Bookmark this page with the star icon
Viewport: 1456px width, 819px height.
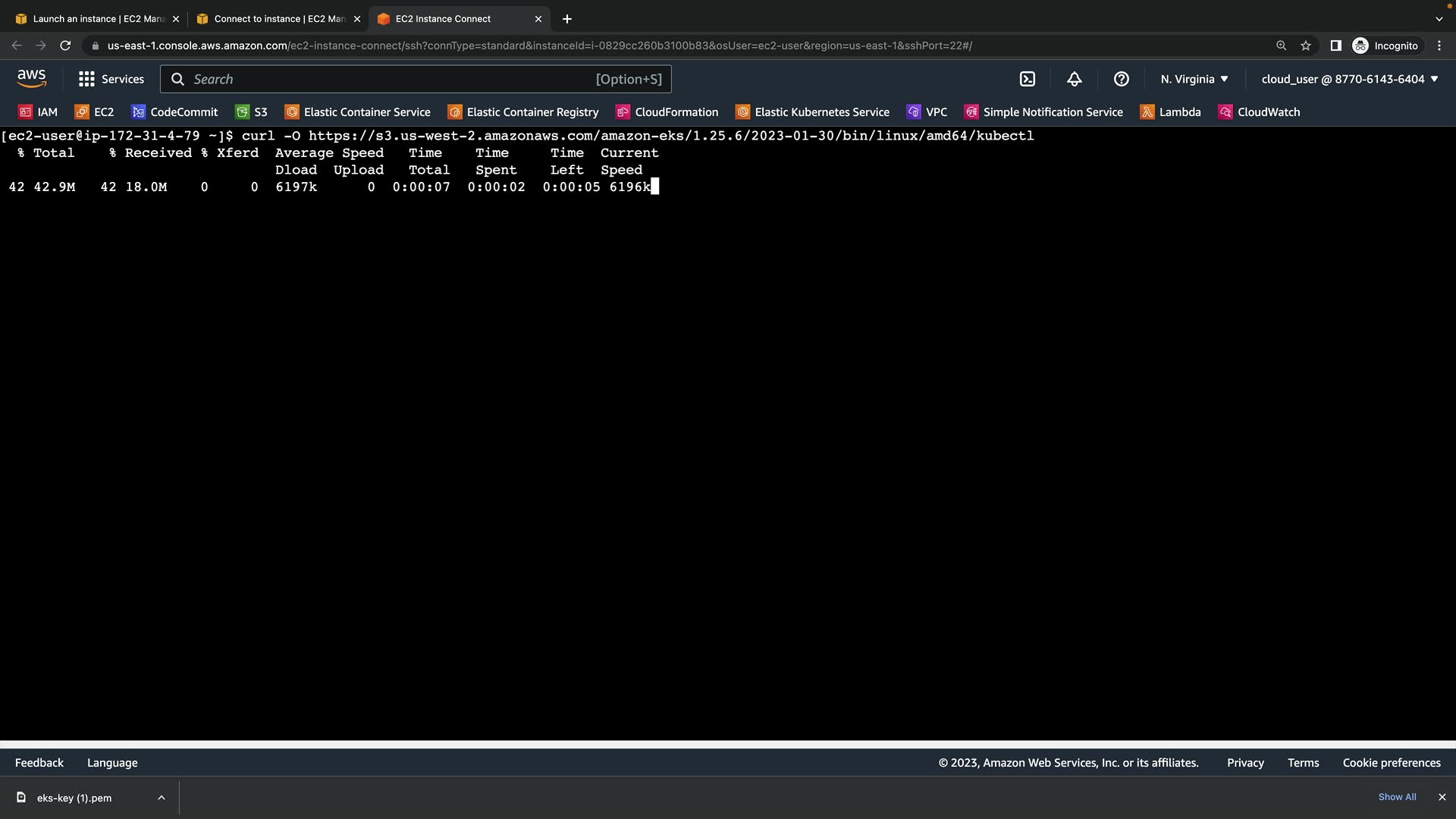pyautogui.click(x=1306, y=45)
